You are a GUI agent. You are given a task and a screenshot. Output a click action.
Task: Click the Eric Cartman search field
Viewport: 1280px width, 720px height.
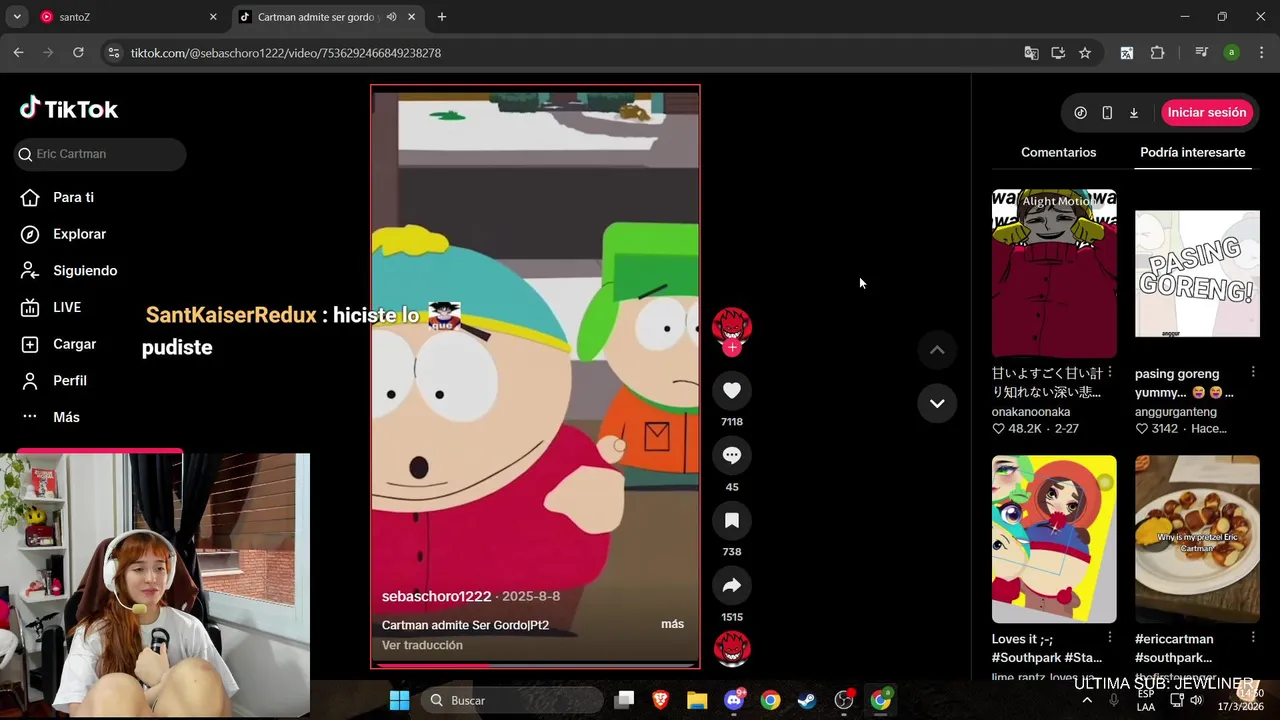click(x=100, y=154)
